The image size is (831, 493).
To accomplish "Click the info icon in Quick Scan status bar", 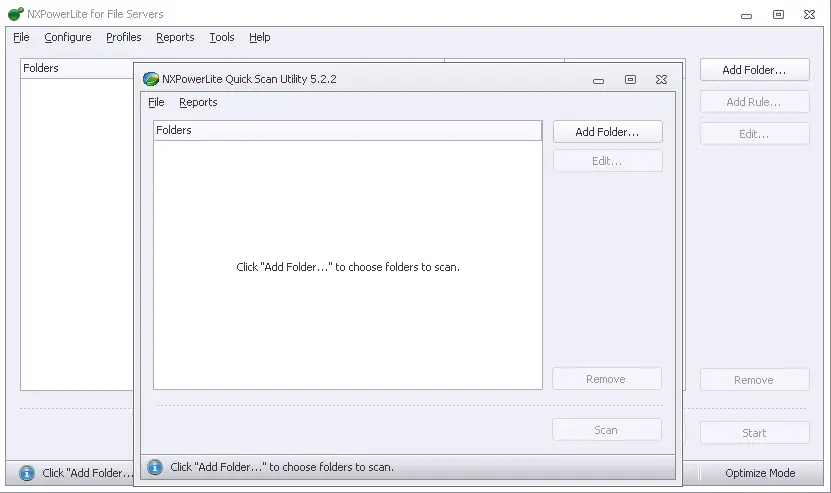I will coord(155,467).
